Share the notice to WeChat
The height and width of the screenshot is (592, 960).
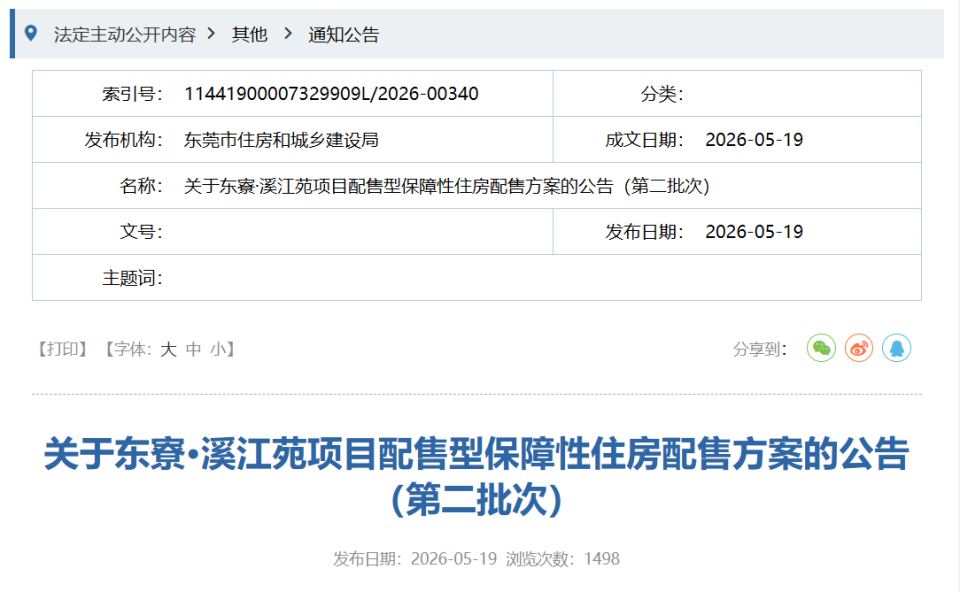[821, 348]
